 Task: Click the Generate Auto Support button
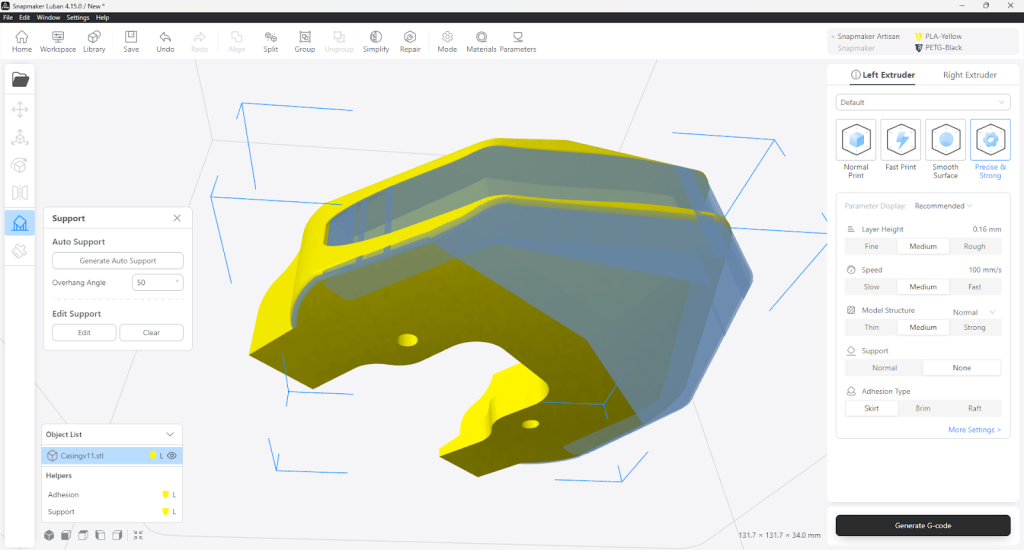tap(118, 261)
